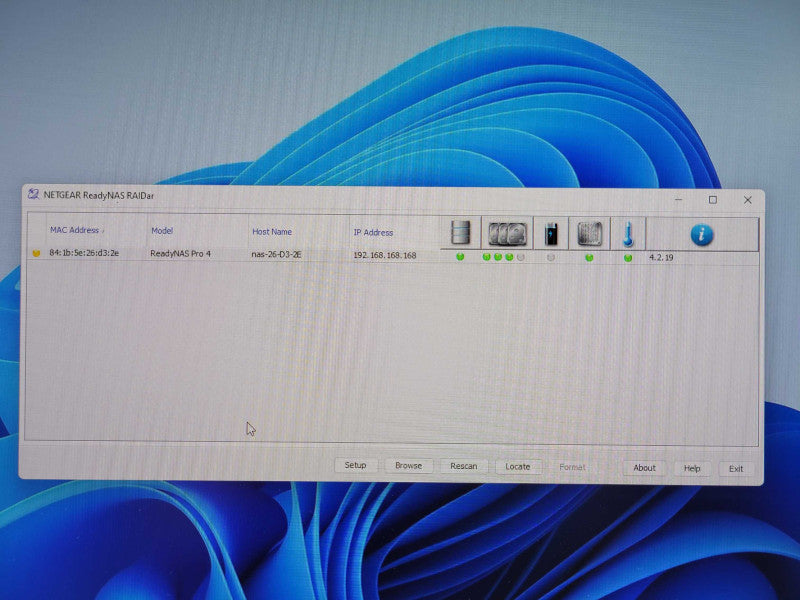
Task: Click the blue info column icon
Action: coord(702,235)
